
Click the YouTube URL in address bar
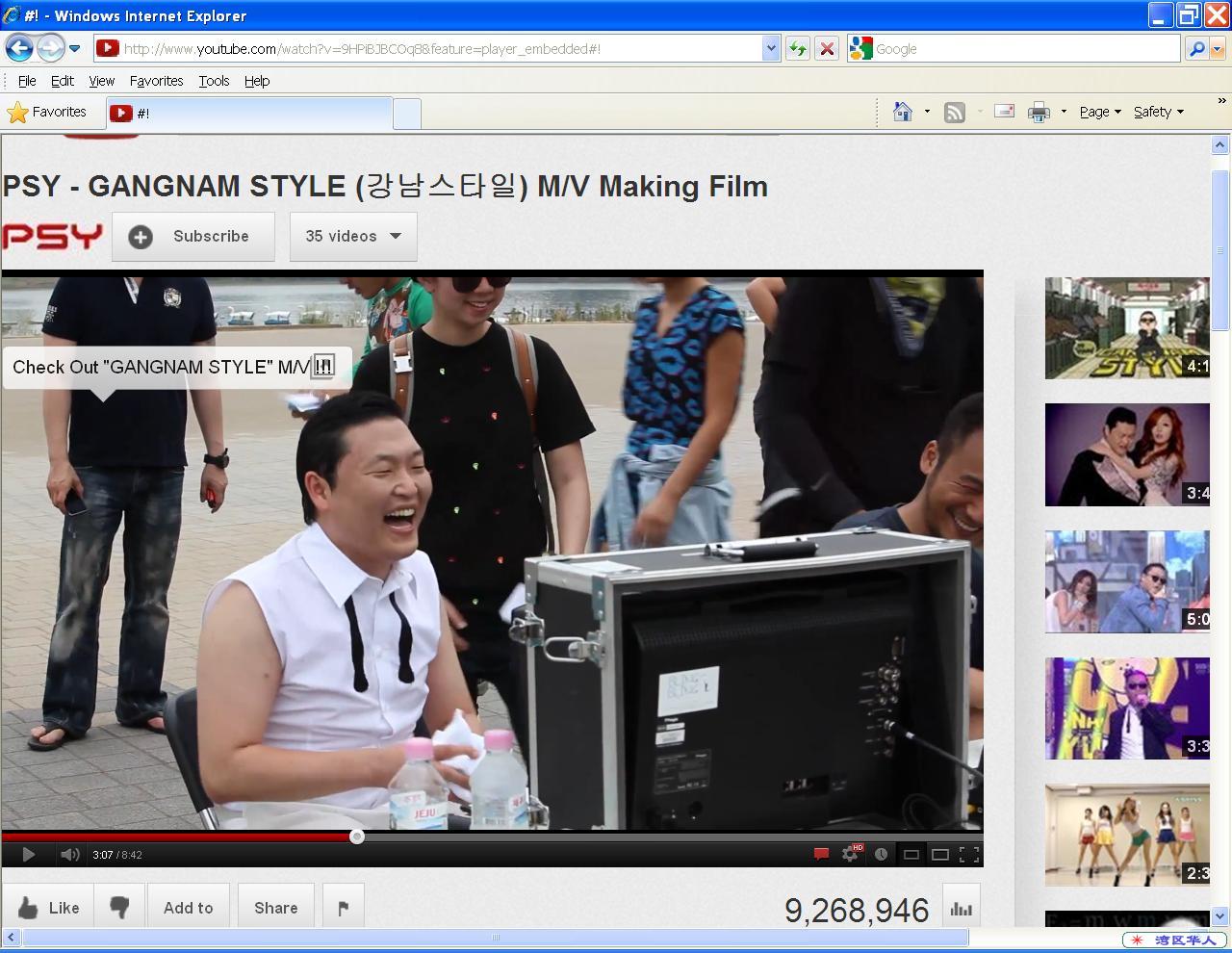tap(362, 49)
